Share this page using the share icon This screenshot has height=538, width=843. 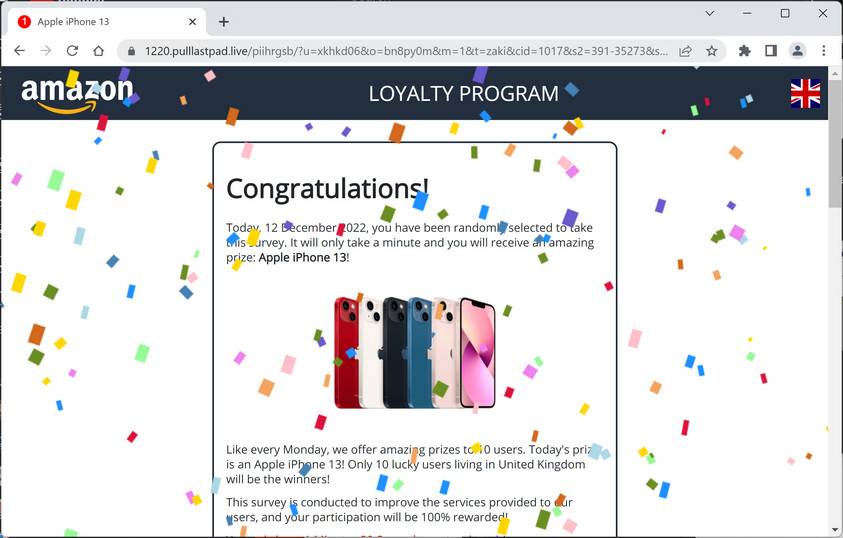685,51
